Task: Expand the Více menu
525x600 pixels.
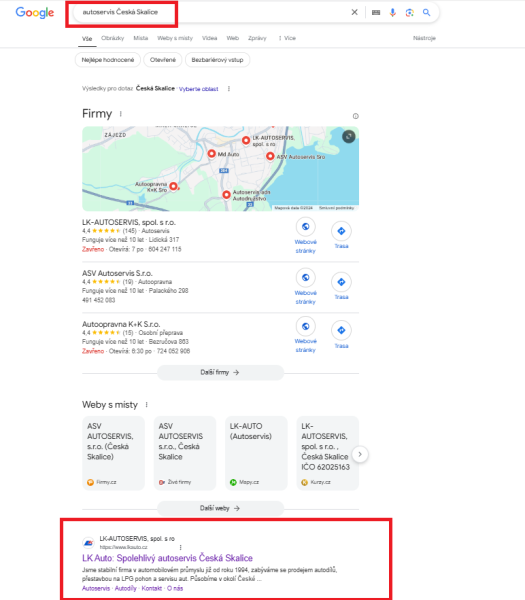Action: pos(287,38)
